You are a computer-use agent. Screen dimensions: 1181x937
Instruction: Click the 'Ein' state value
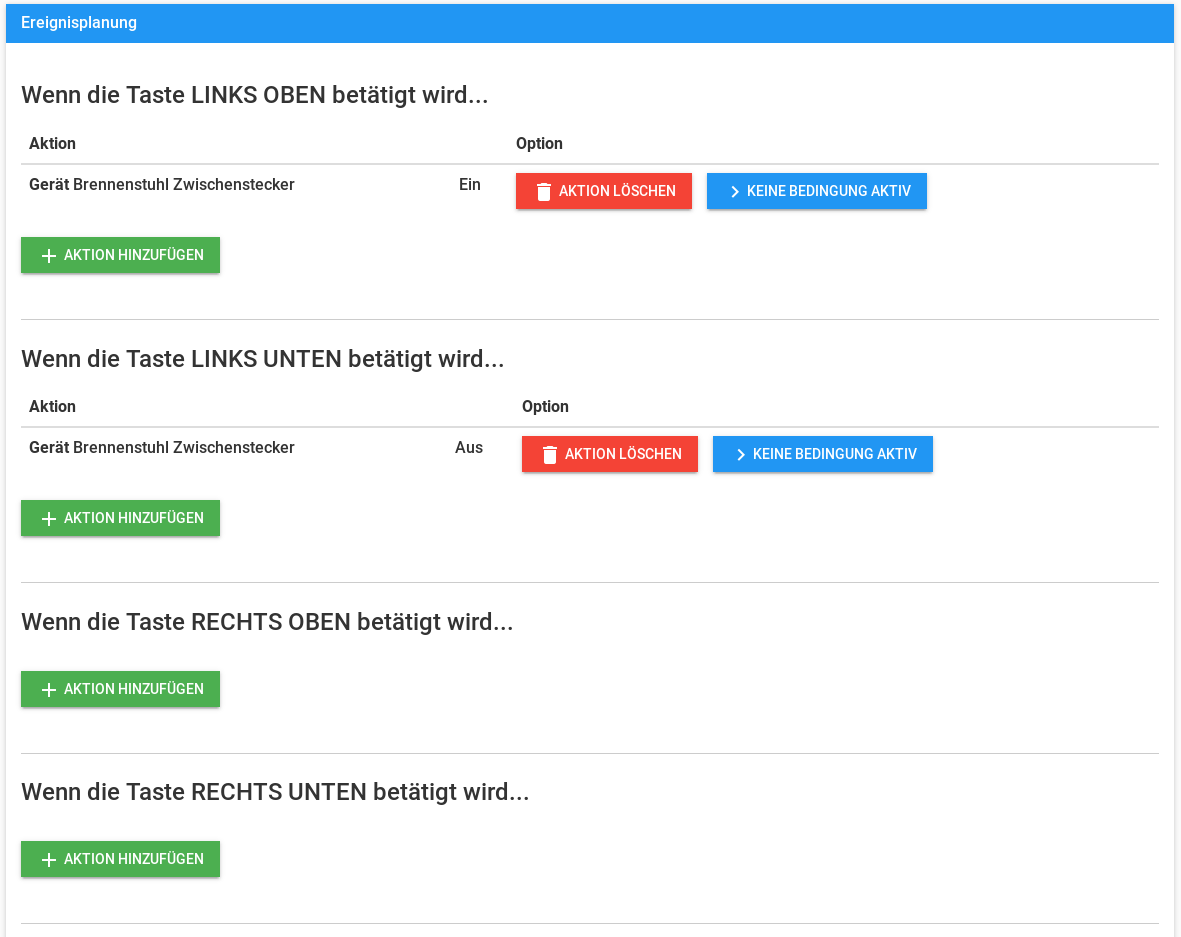[469, 185]
